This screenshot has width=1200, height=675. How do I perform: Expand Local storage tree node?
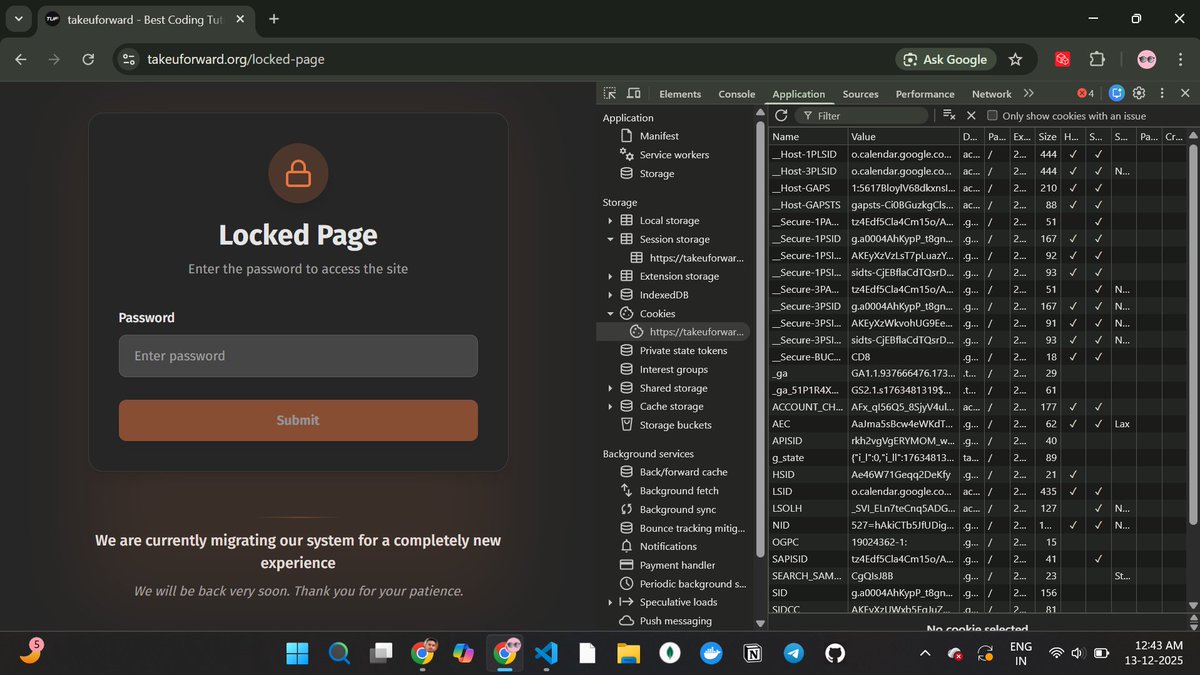coord(610,220)
